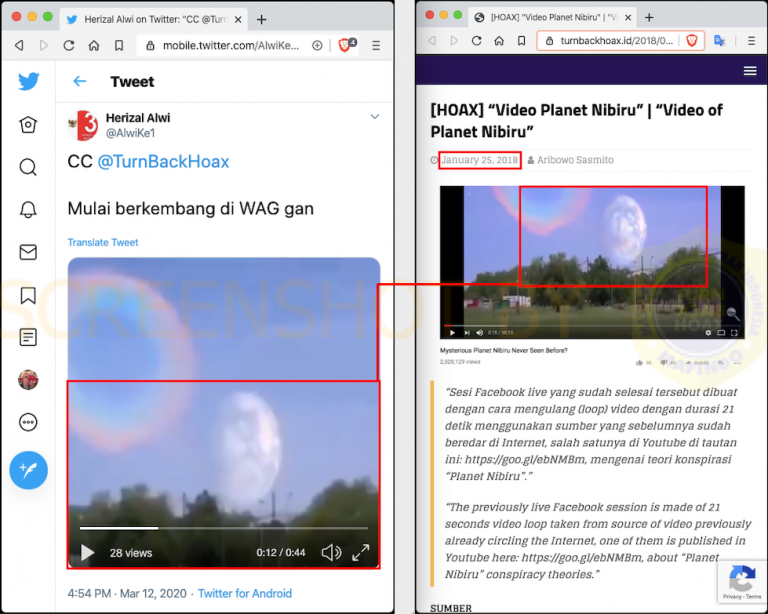The height and width of the screenshot is (614, 768).
Task: Toggle the tweet video's sound icon
Action: tap(332, 553)
